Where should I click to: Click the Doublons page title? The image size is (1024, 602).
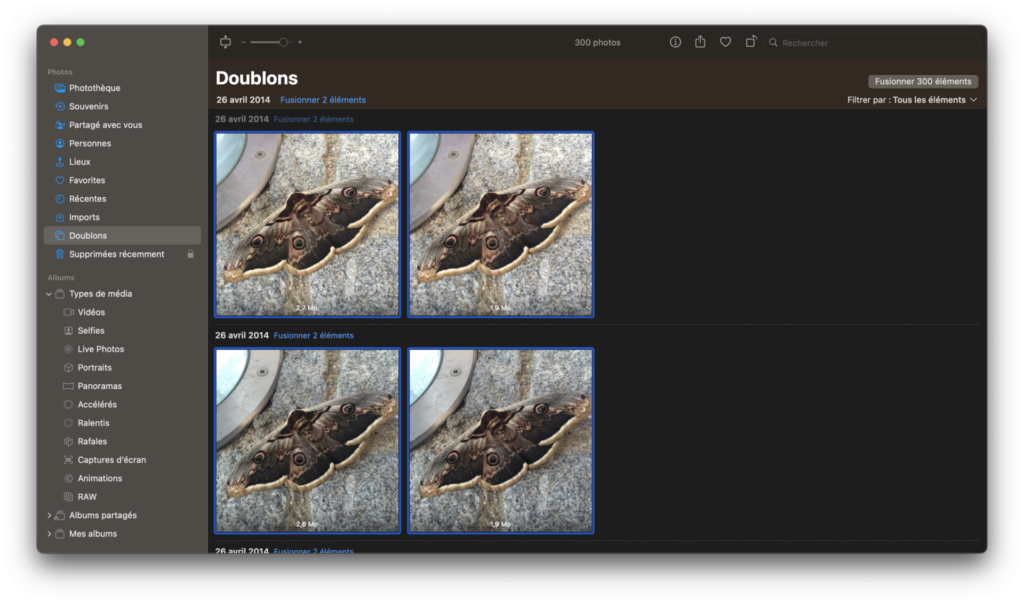tap(257, 78)
